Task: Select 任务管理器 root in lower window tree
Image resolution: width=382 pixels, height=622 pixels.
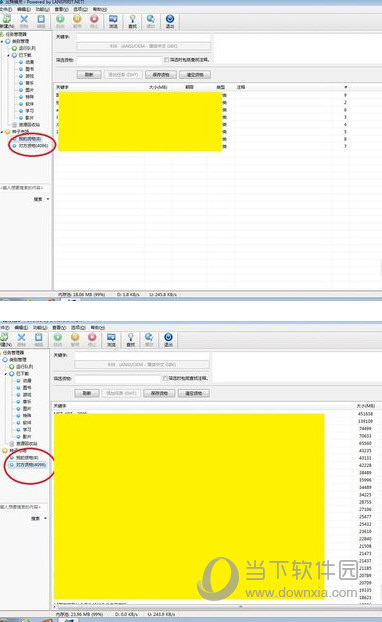Action: coord(14,353)
